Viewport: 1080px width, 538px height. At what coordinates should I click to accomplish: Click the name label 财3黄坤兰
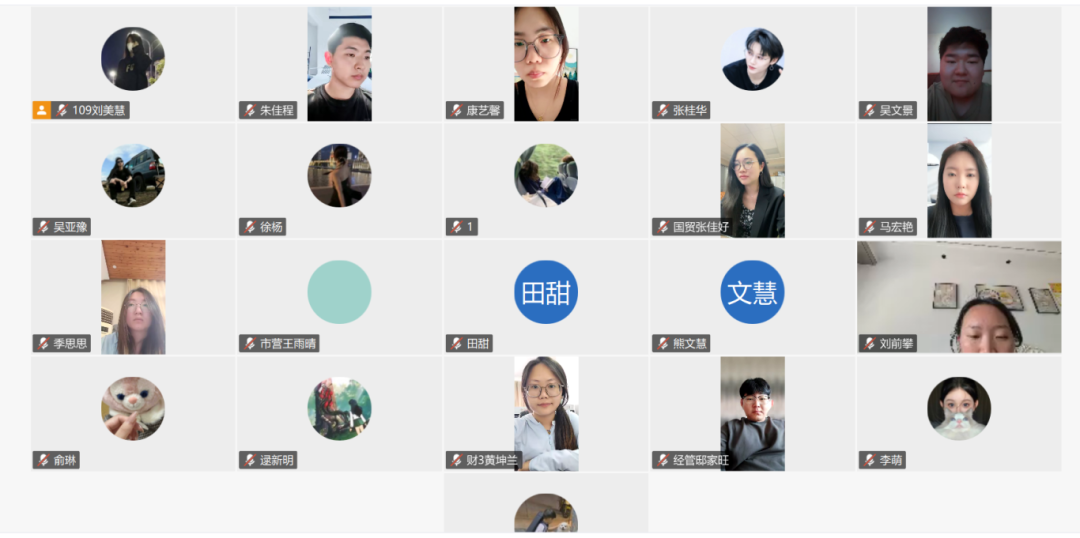[492, 459]
